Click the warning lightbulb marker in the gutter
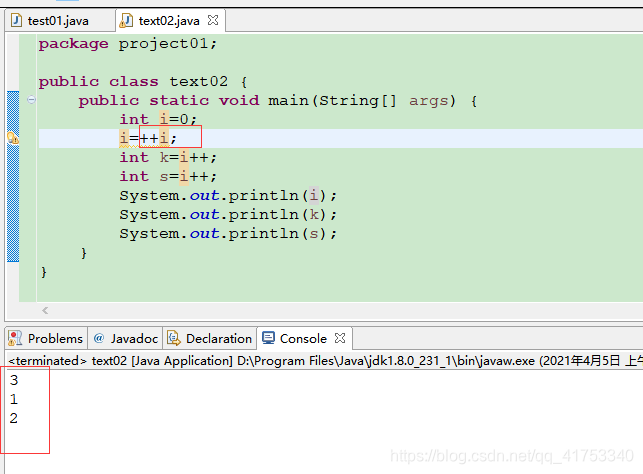This screenshot has width=643, height=474. coord(13,138)
